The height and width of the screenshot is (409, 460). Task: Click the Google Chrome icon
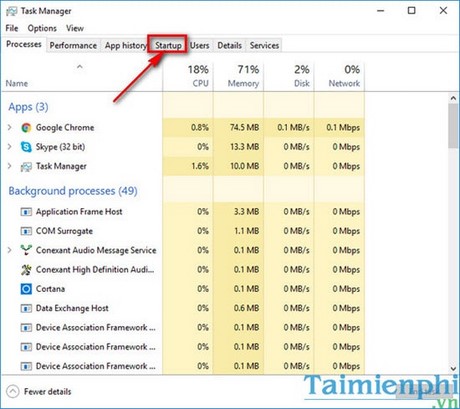click(26, 128)
